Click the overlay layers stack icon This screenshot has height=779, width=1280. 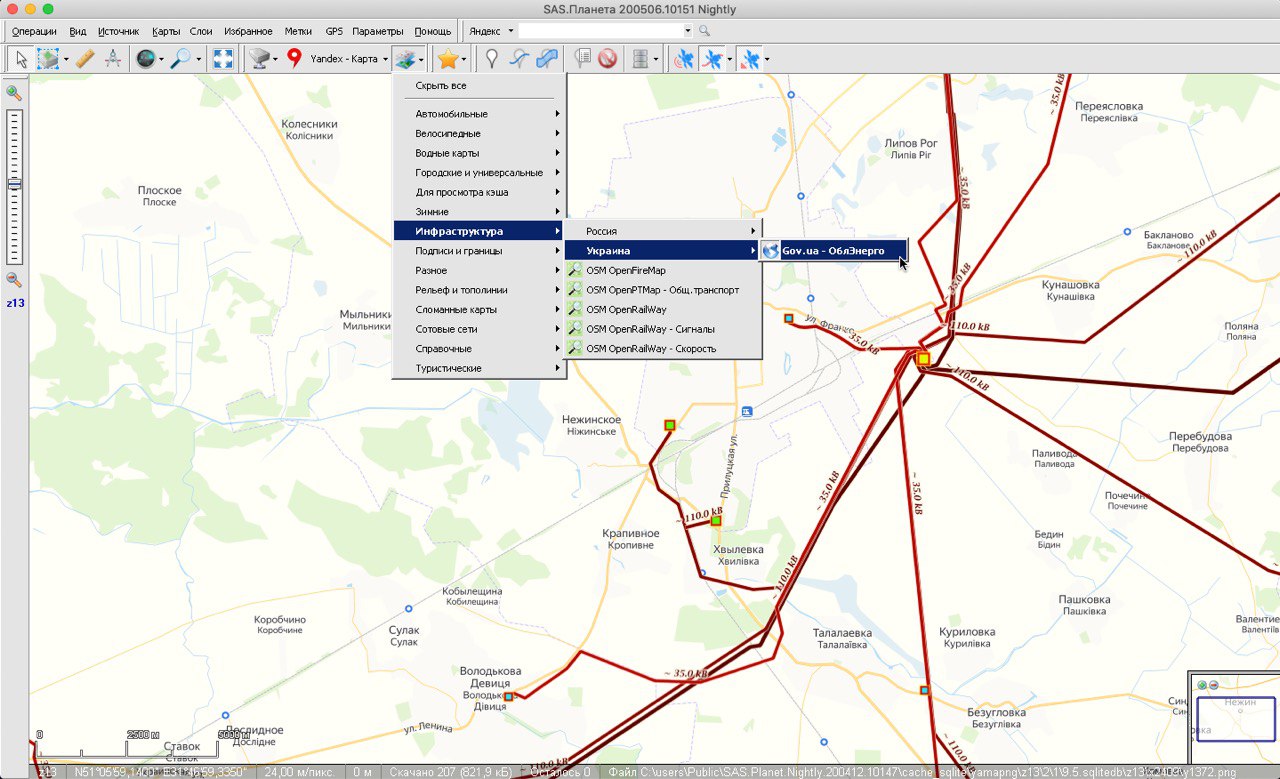[x=404, y=59]
